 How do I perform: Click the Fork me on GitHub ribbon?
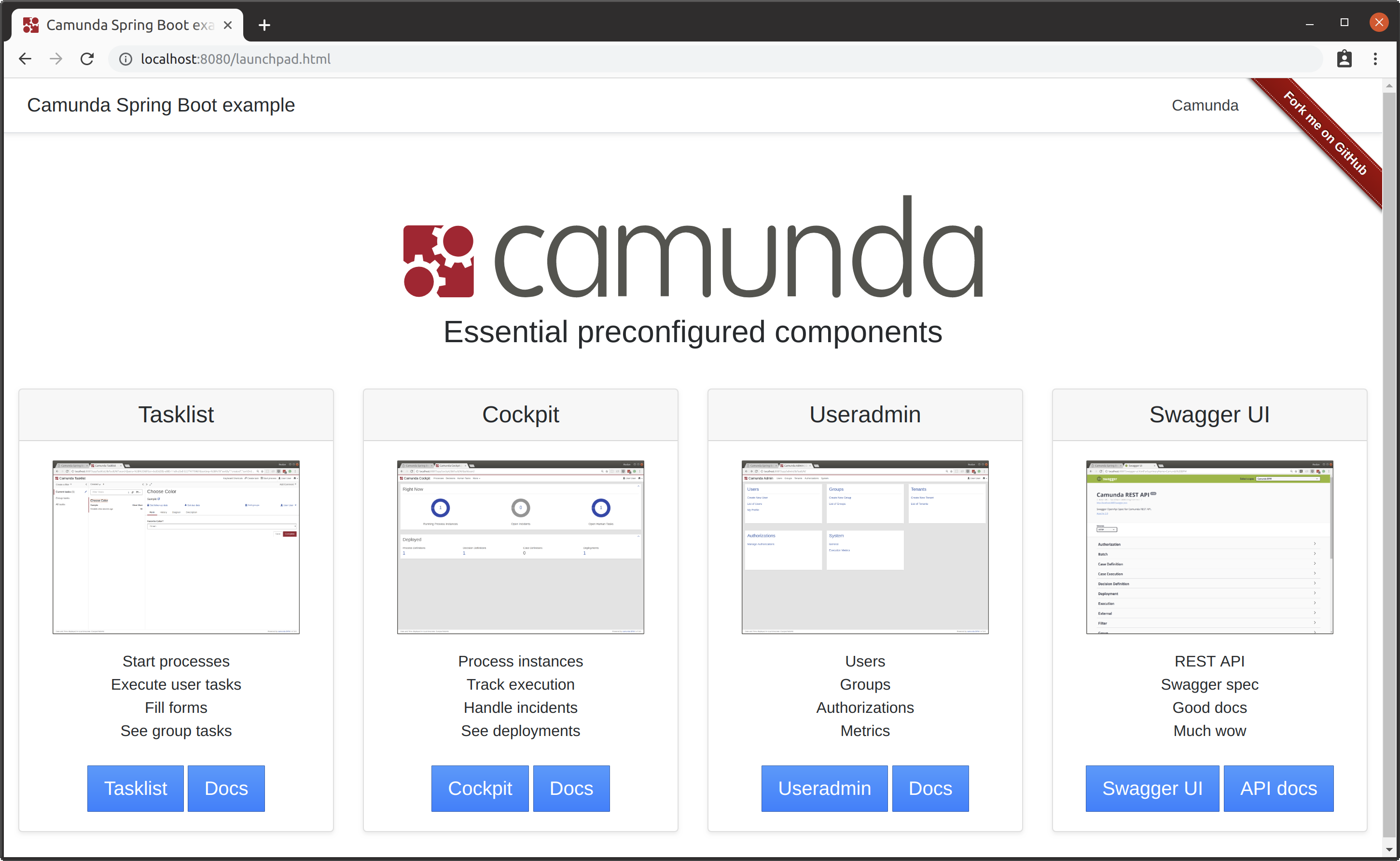[x=1325, y=134]
